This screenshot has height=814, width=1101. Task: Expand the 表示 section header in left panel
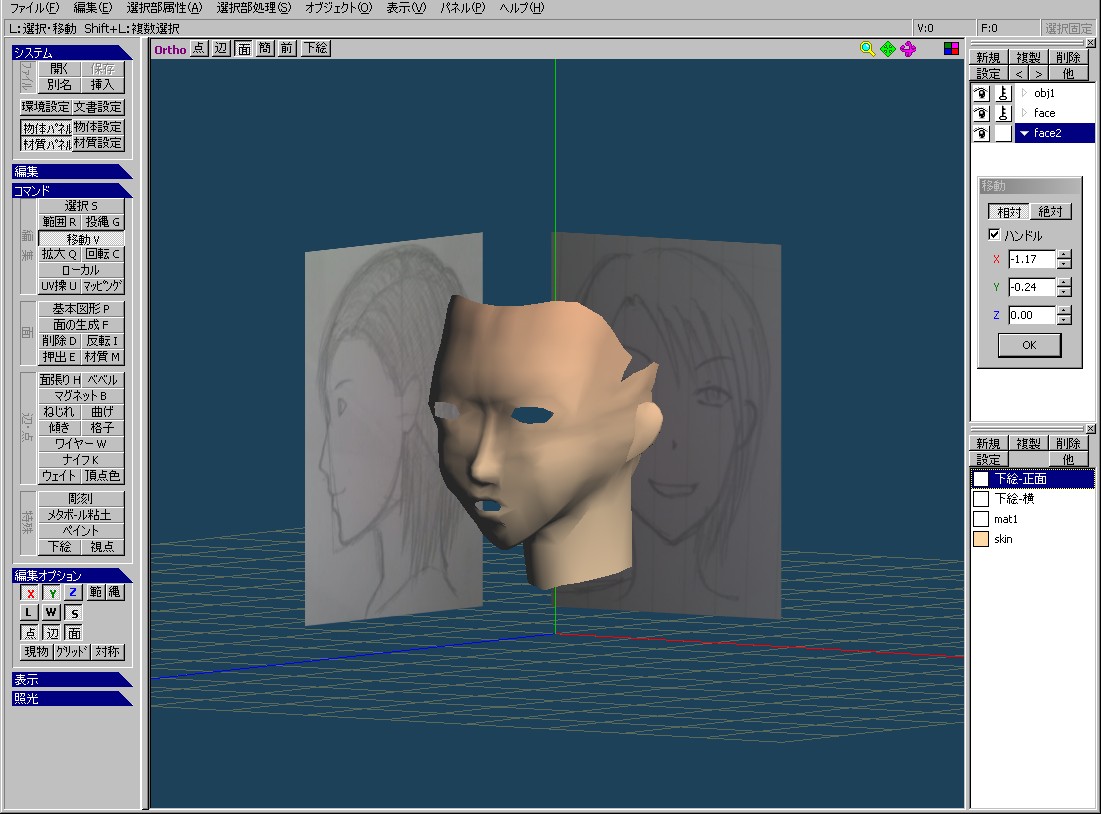(x=72, y=680)
